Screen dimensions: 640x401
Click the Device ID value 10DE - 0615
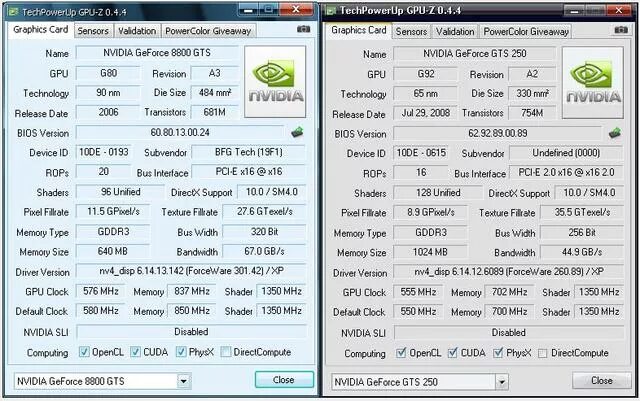tap(421, 153)
